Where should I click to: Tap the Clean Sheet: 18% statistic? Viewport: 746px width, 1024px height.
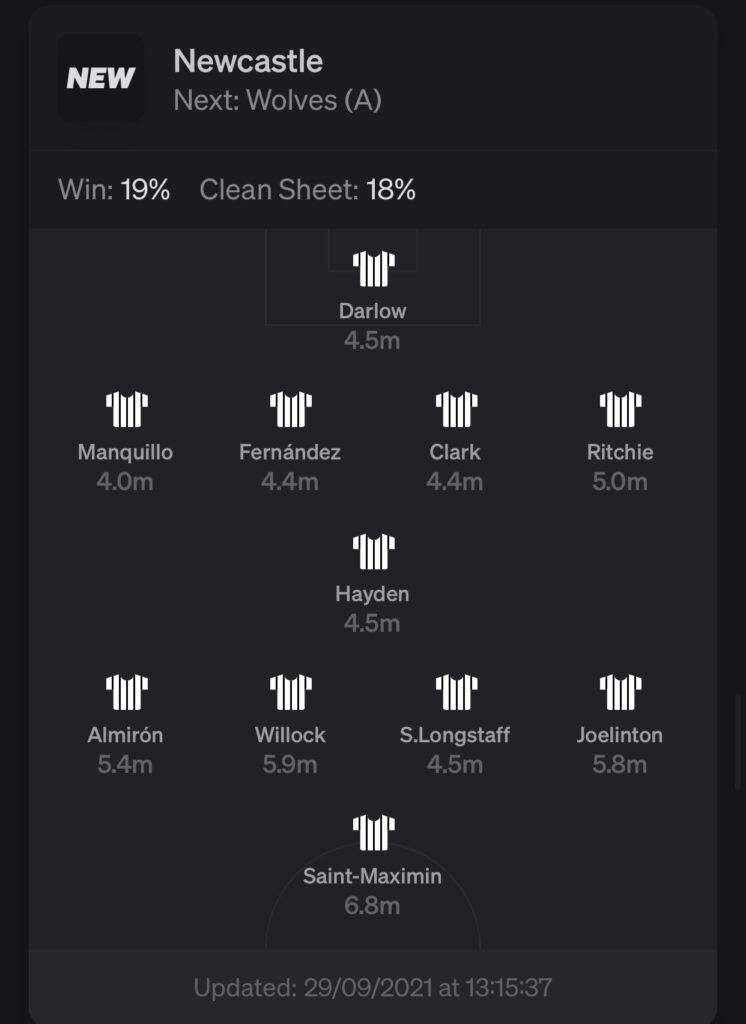pyautogui.click(x=308, y=190)
